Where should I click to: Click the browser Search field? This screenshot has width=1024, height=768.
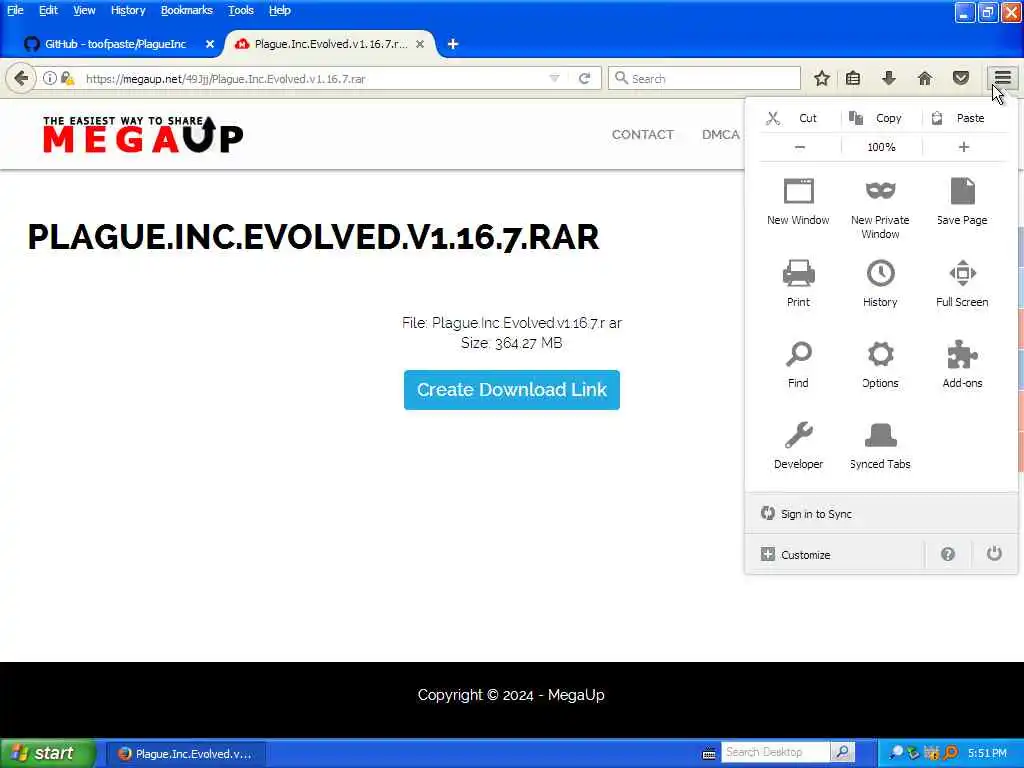[704, 79]
